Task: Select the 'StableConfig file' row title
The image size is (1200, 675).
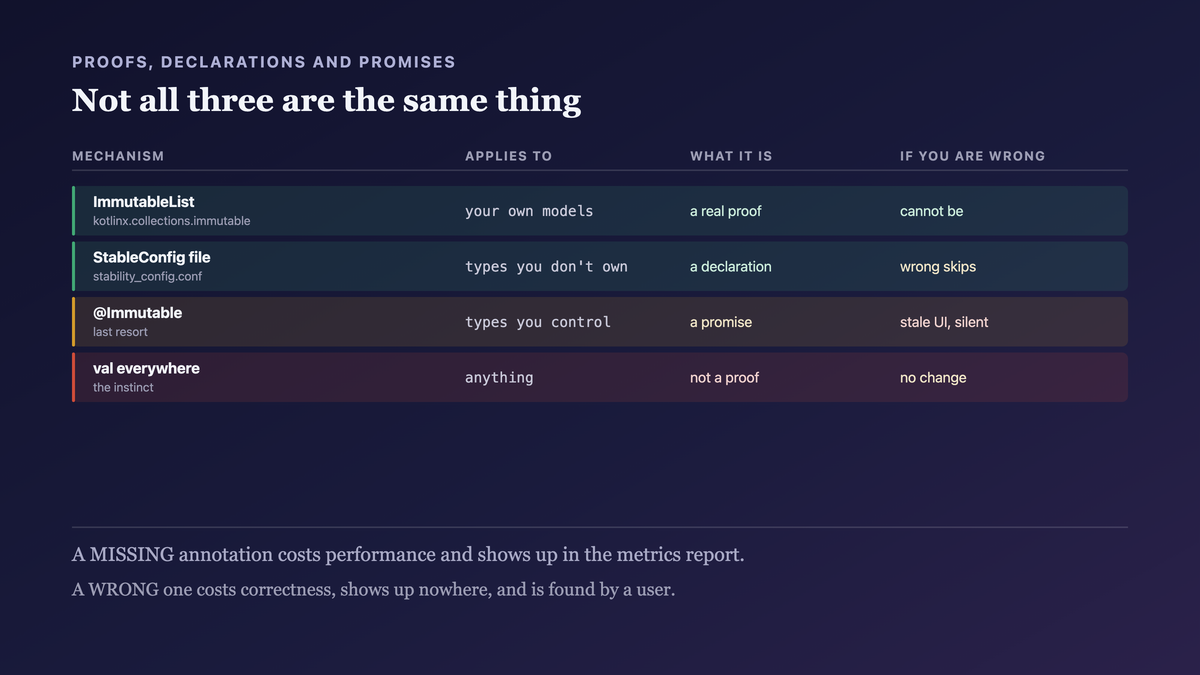Action: point(152,258)
